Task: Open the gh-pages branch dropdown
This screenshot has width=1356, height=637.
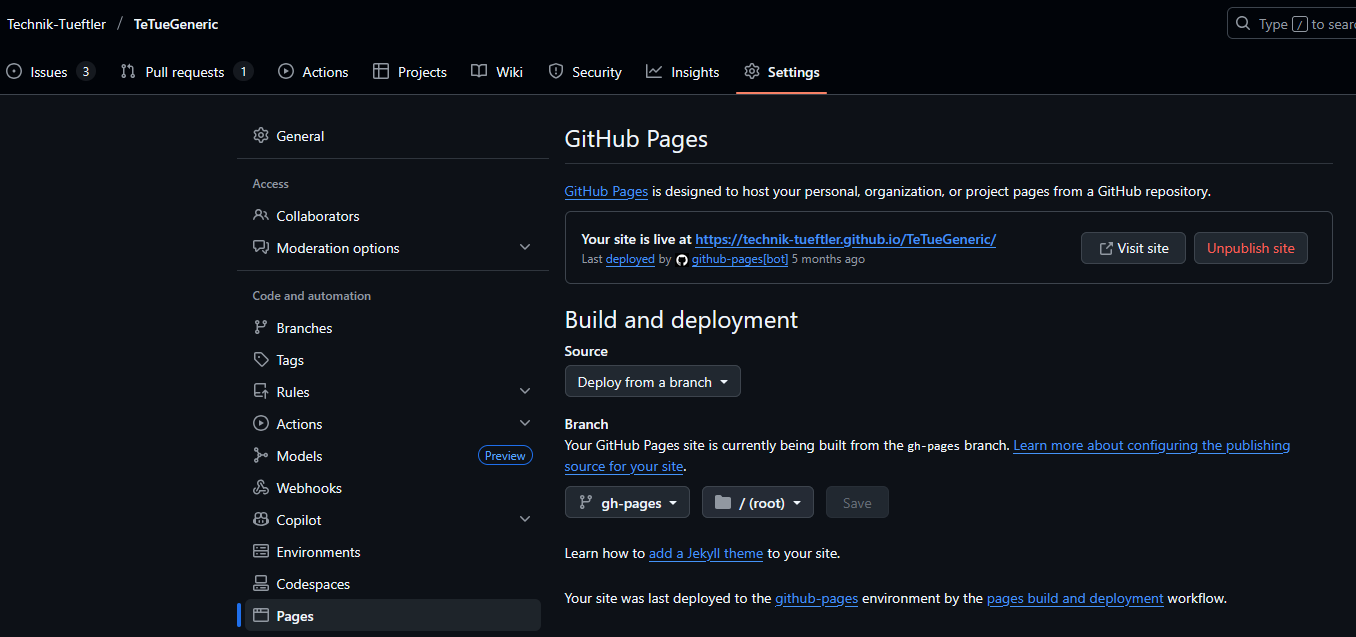Action: tap(627, 503)
